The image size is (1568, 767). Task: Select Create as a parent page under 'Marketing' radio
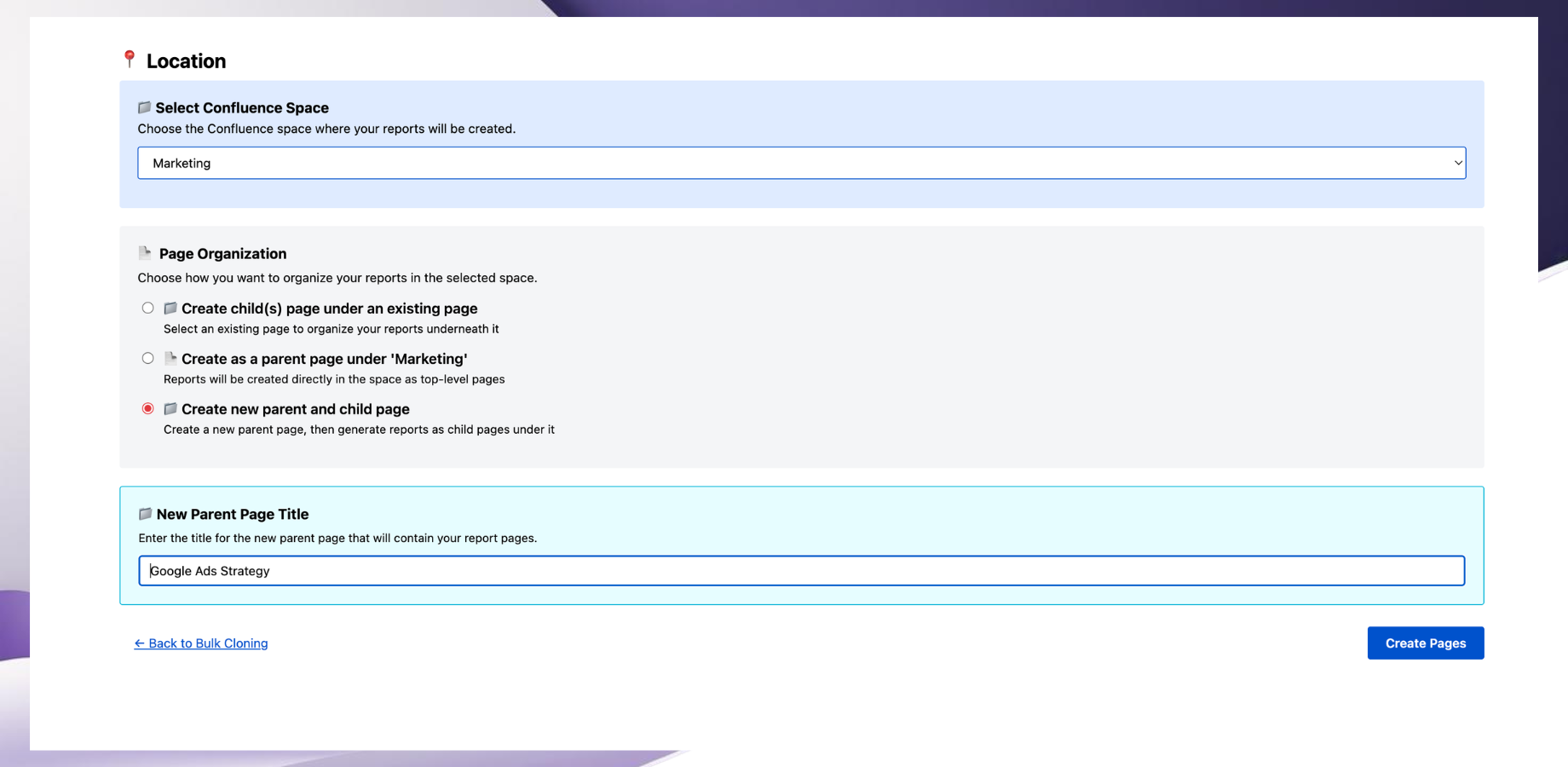coord(148,358)
